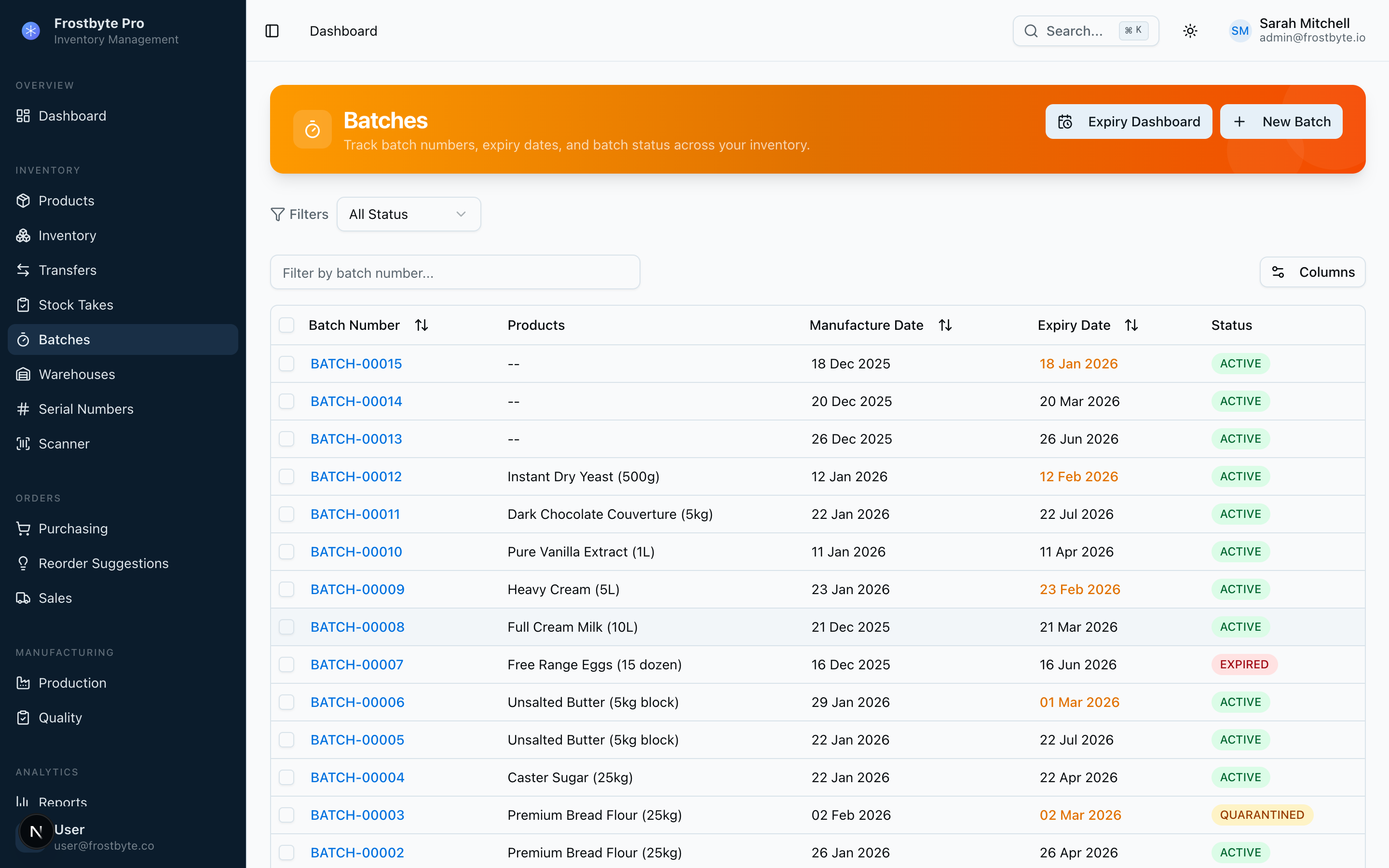Click the Warehouses sidebar icon
Screen dimensions: 1389x868
click(x=23, y=374)
